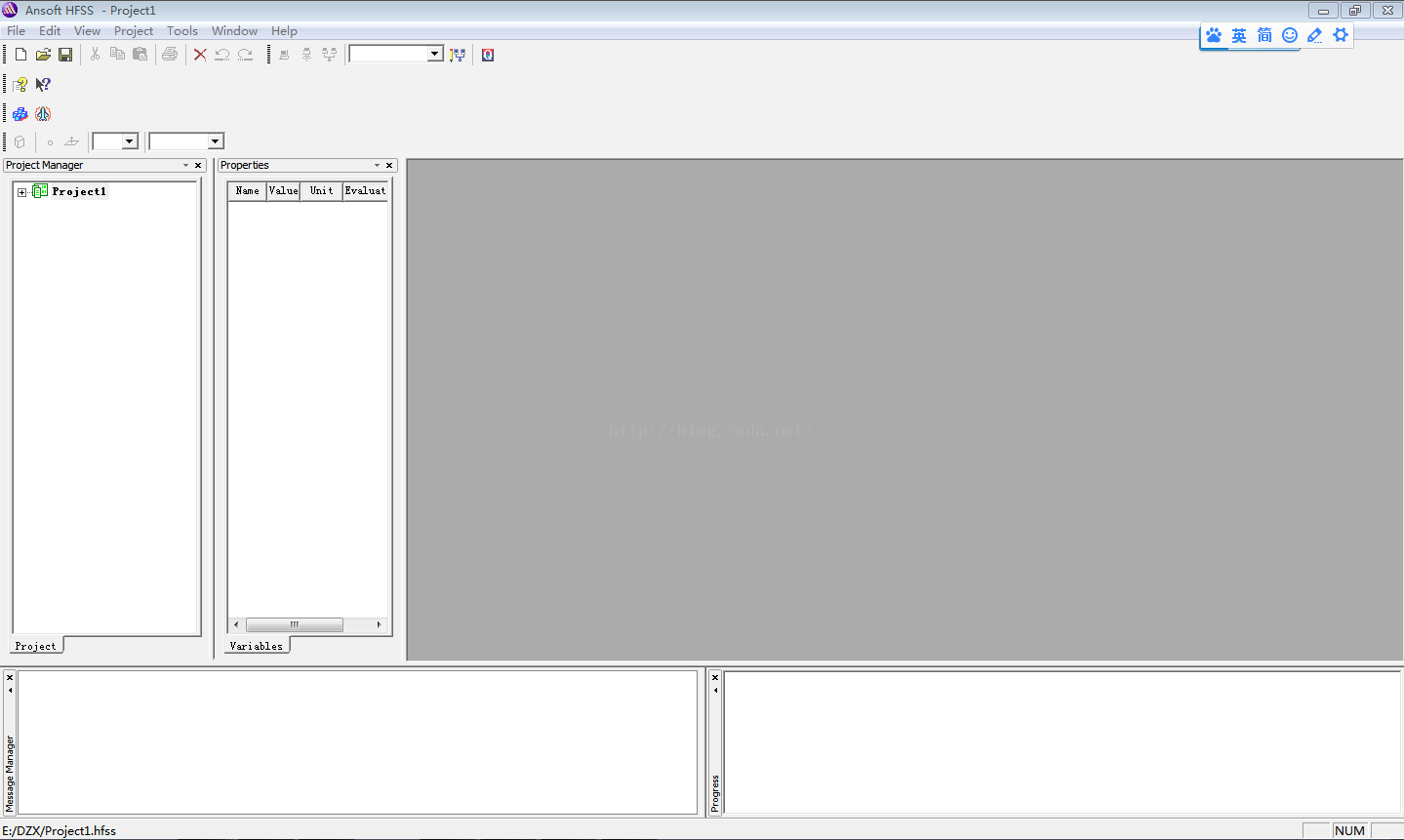This screenshot has height=840, width=1404.
Task: Open the File menu
Action: coord(17,31)
